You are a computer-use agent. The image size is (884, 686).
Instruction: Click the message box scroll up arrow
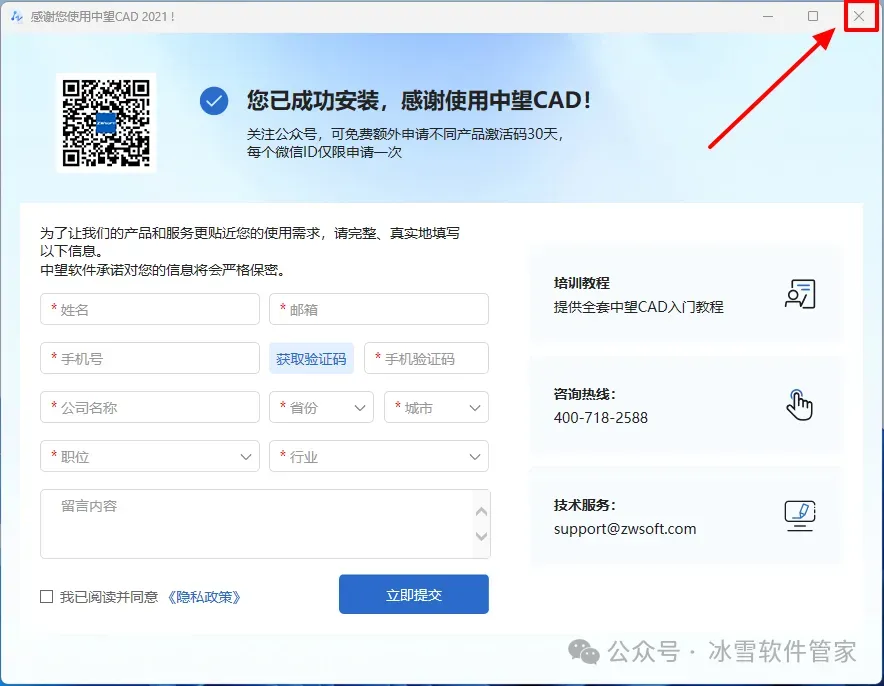[481, 512]
